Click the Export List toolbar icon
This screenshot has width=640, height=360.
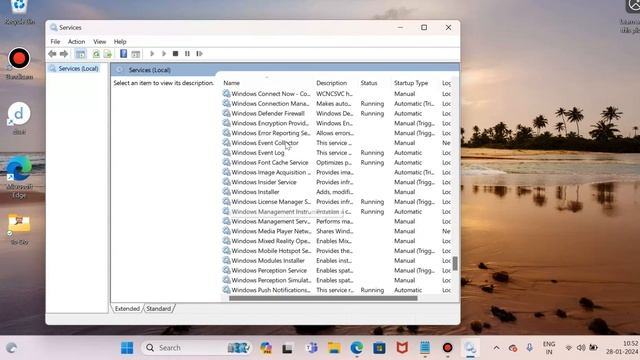(107, 54)
